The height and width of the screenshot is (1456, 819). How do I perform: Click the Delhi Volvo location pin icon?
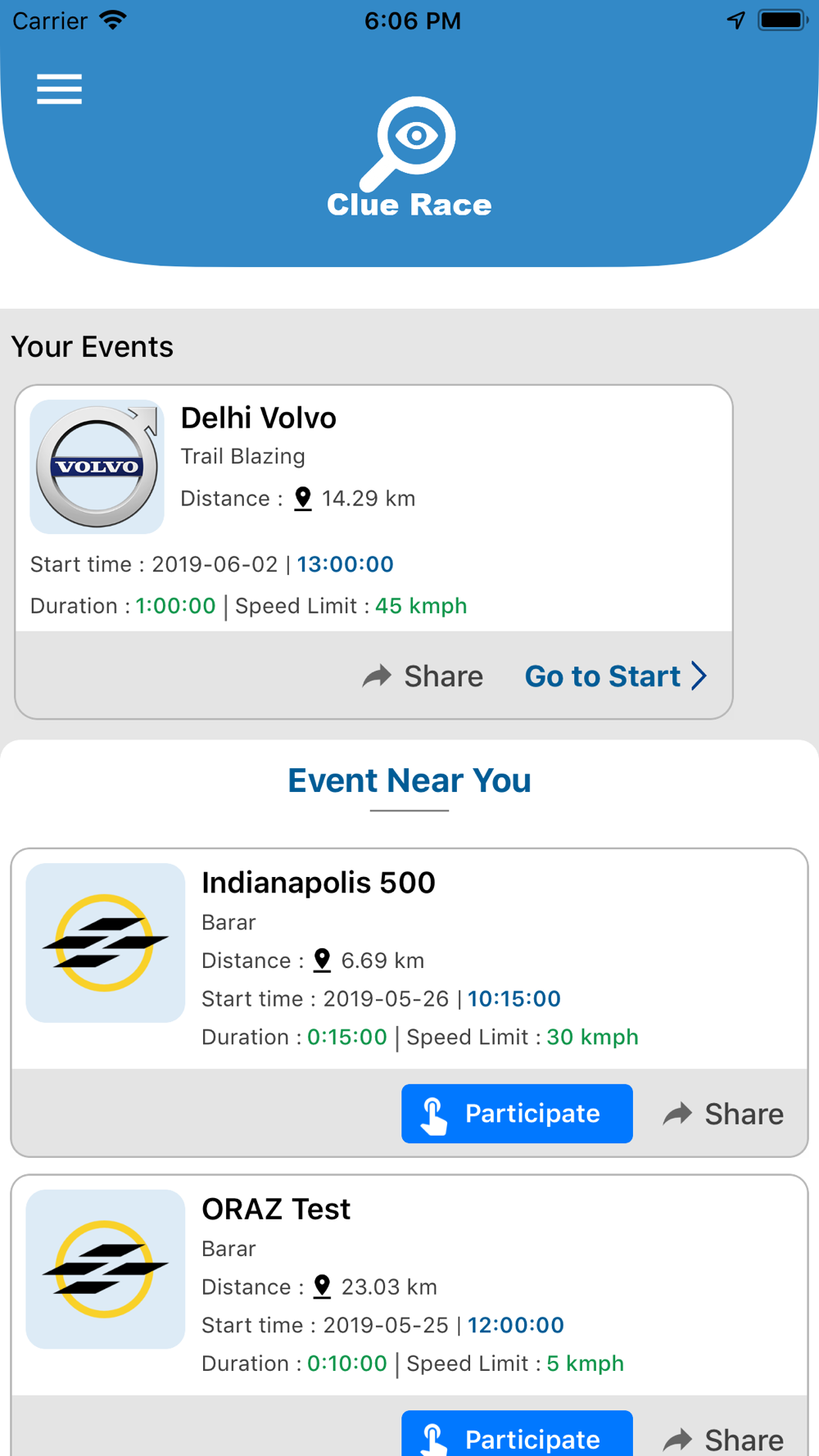303,499
